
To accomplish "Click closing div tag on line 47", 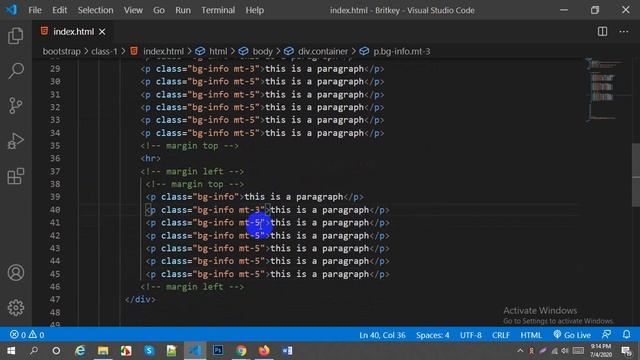I will point(140,300).
